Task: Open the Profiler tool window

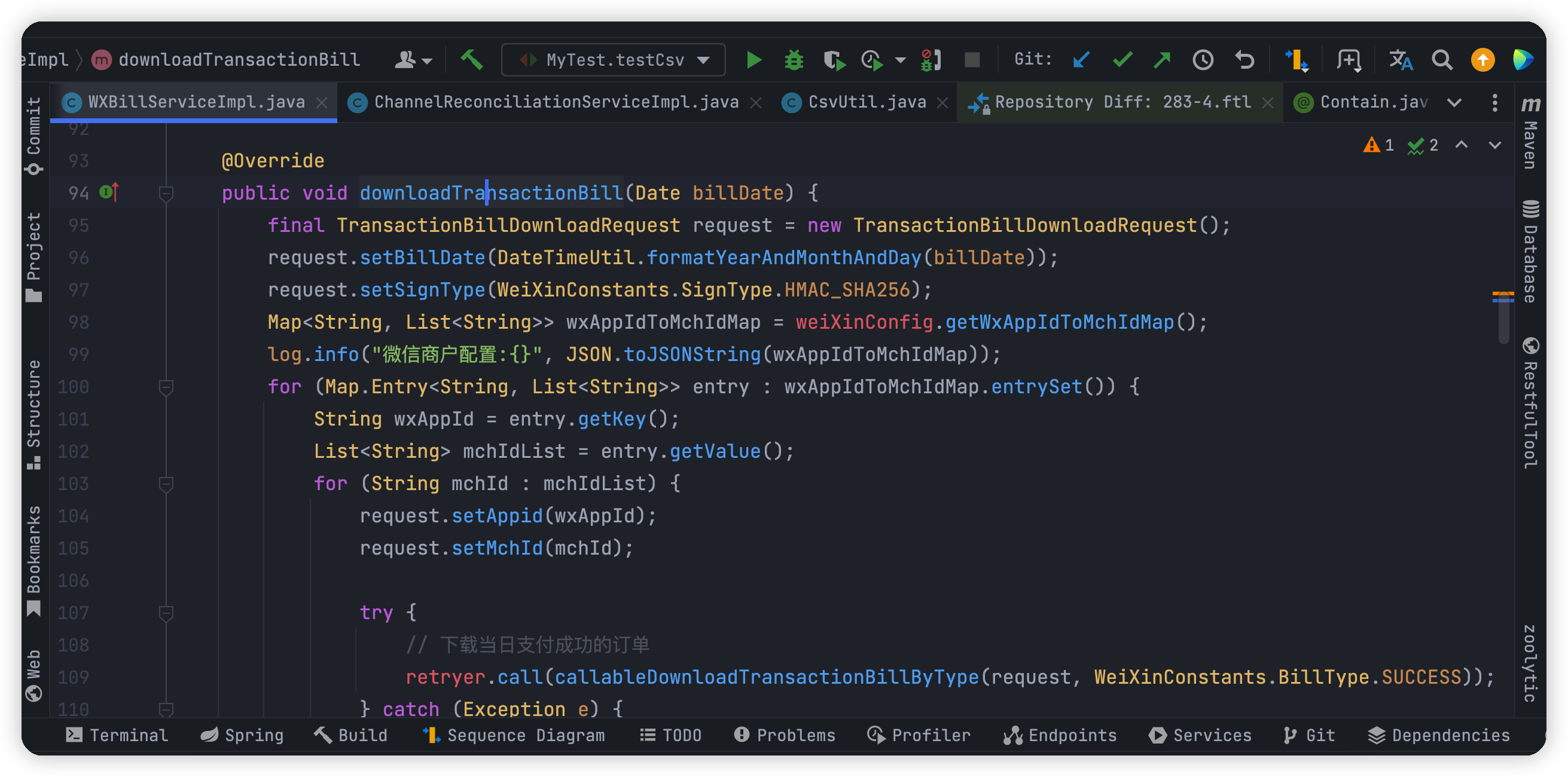Action: click(919, 735)
